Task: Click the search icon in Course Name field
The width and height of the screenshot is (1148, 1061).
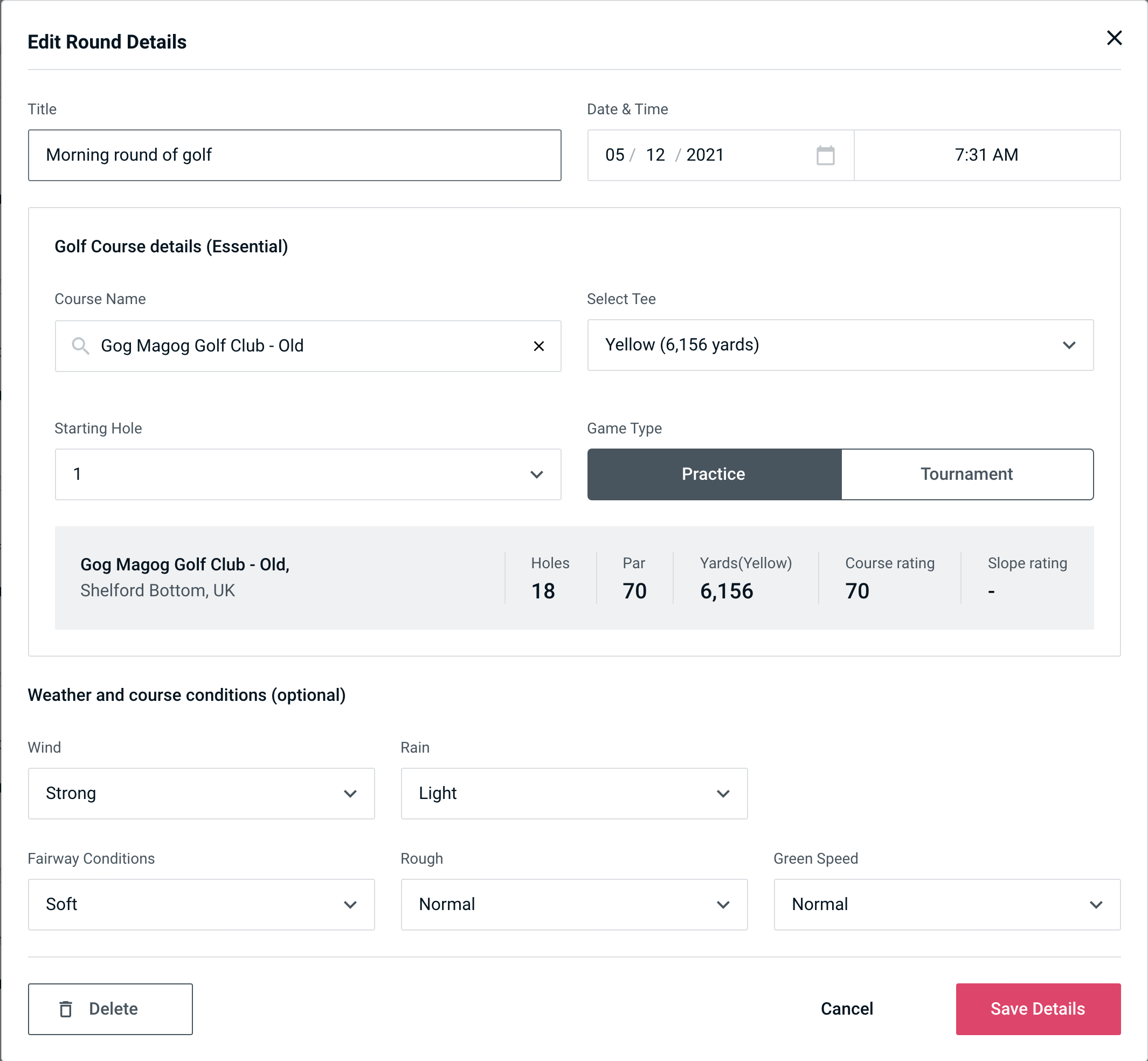Action: pyautogui.click(x=80, y=345)
